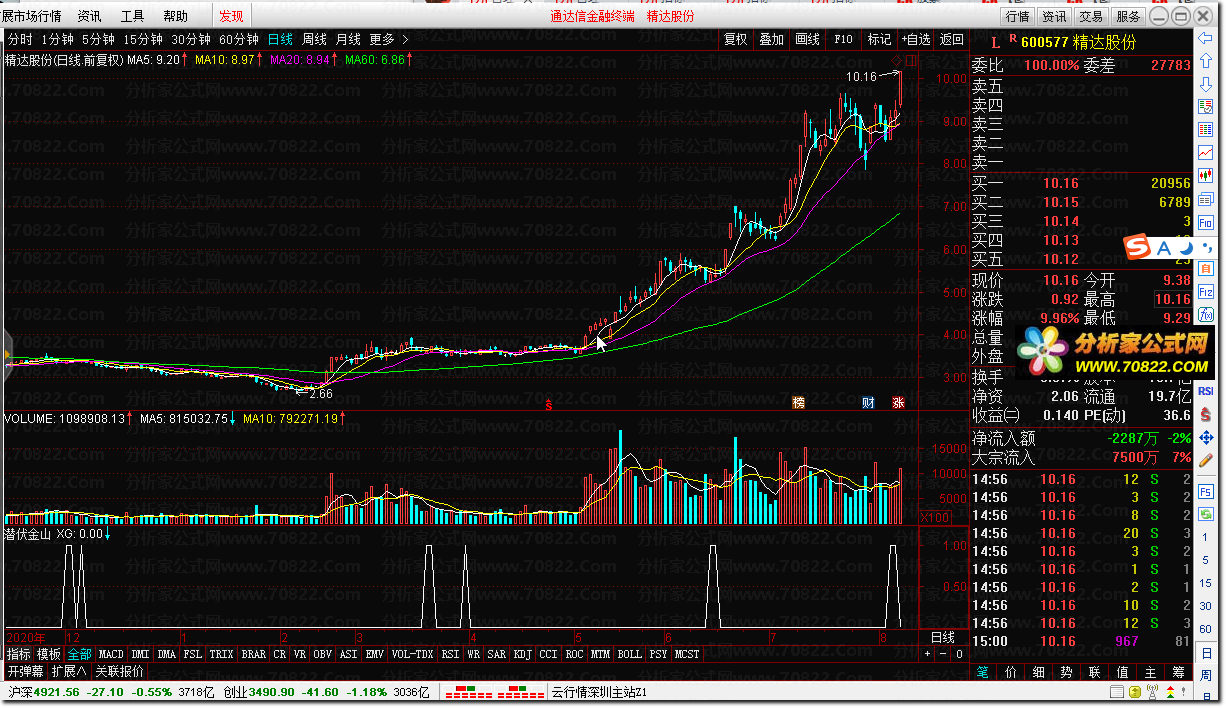1227x708 pixels.
Task: Click the 交易 button at top right
Action: click(1091, 16)
